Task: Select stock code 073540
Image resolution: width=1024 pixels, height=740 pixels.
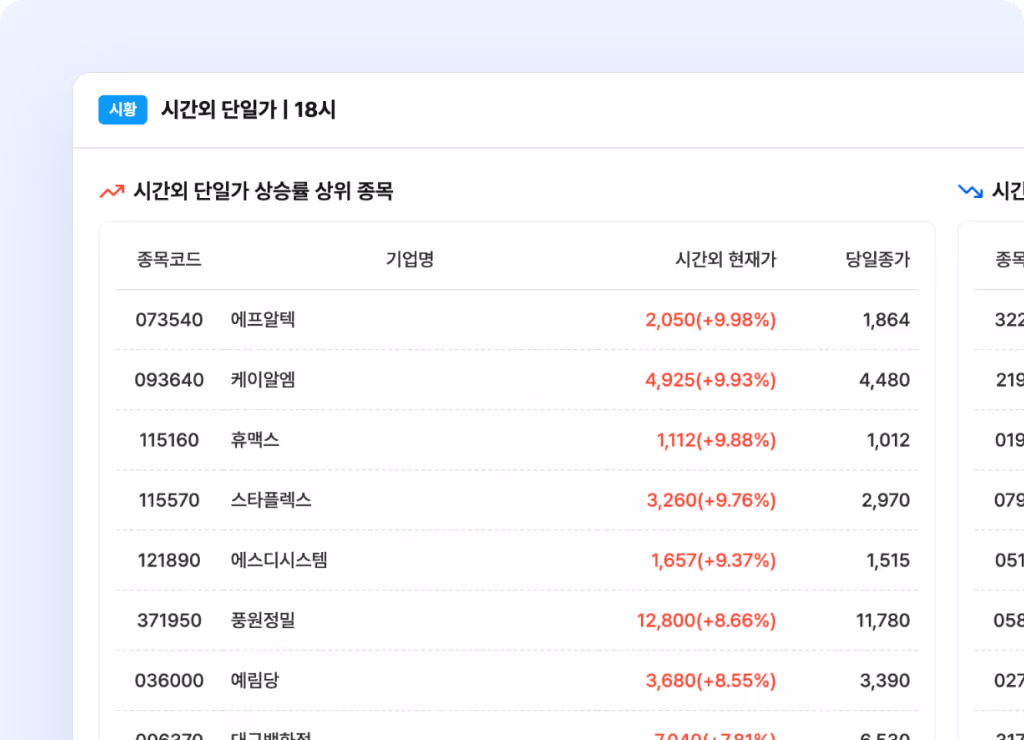Action: (x=169, y=320)
